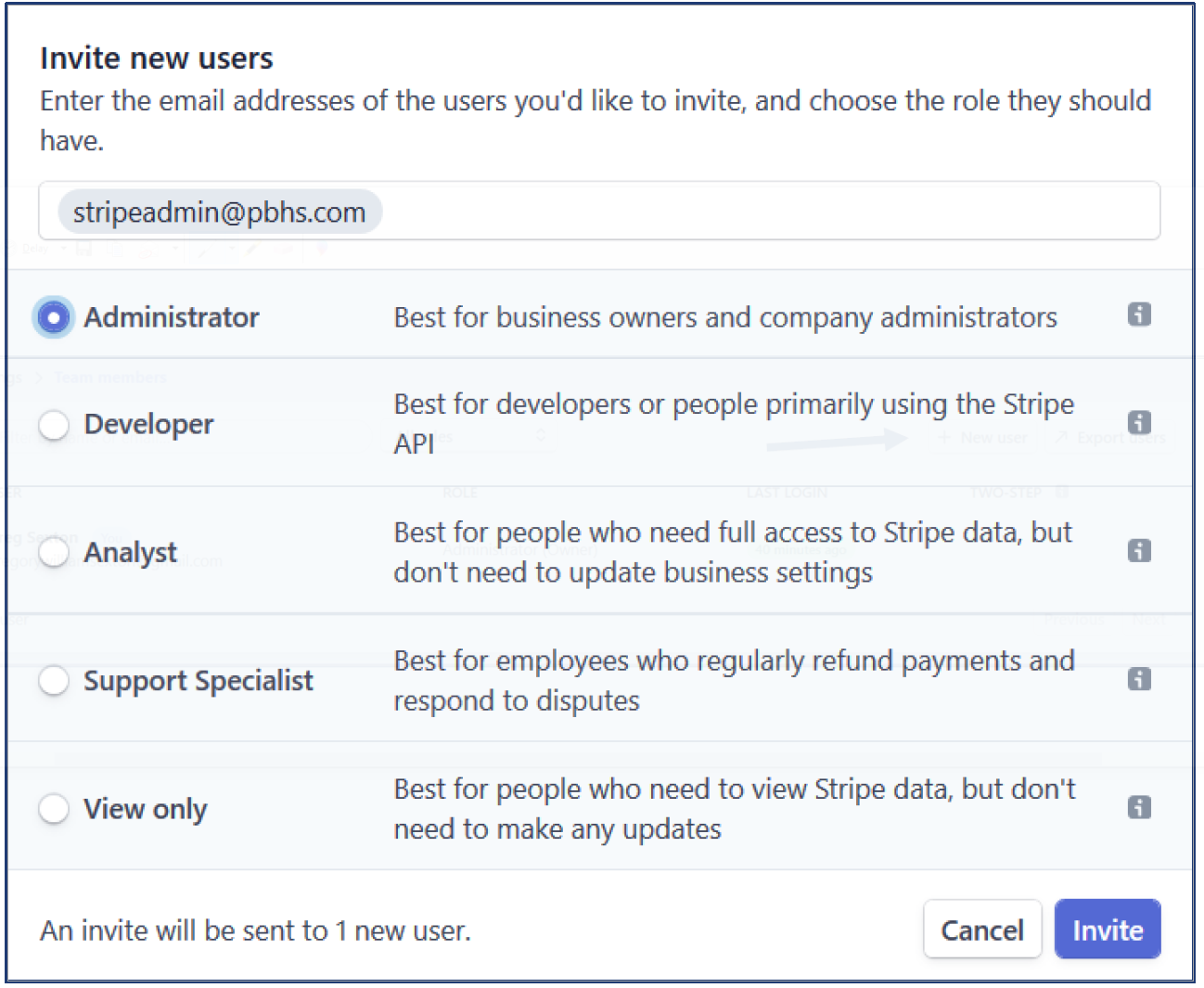Viewport: 1204px width, 988px height.
Task: Click the Administrator role description text
Action: [x=725, y=317]
